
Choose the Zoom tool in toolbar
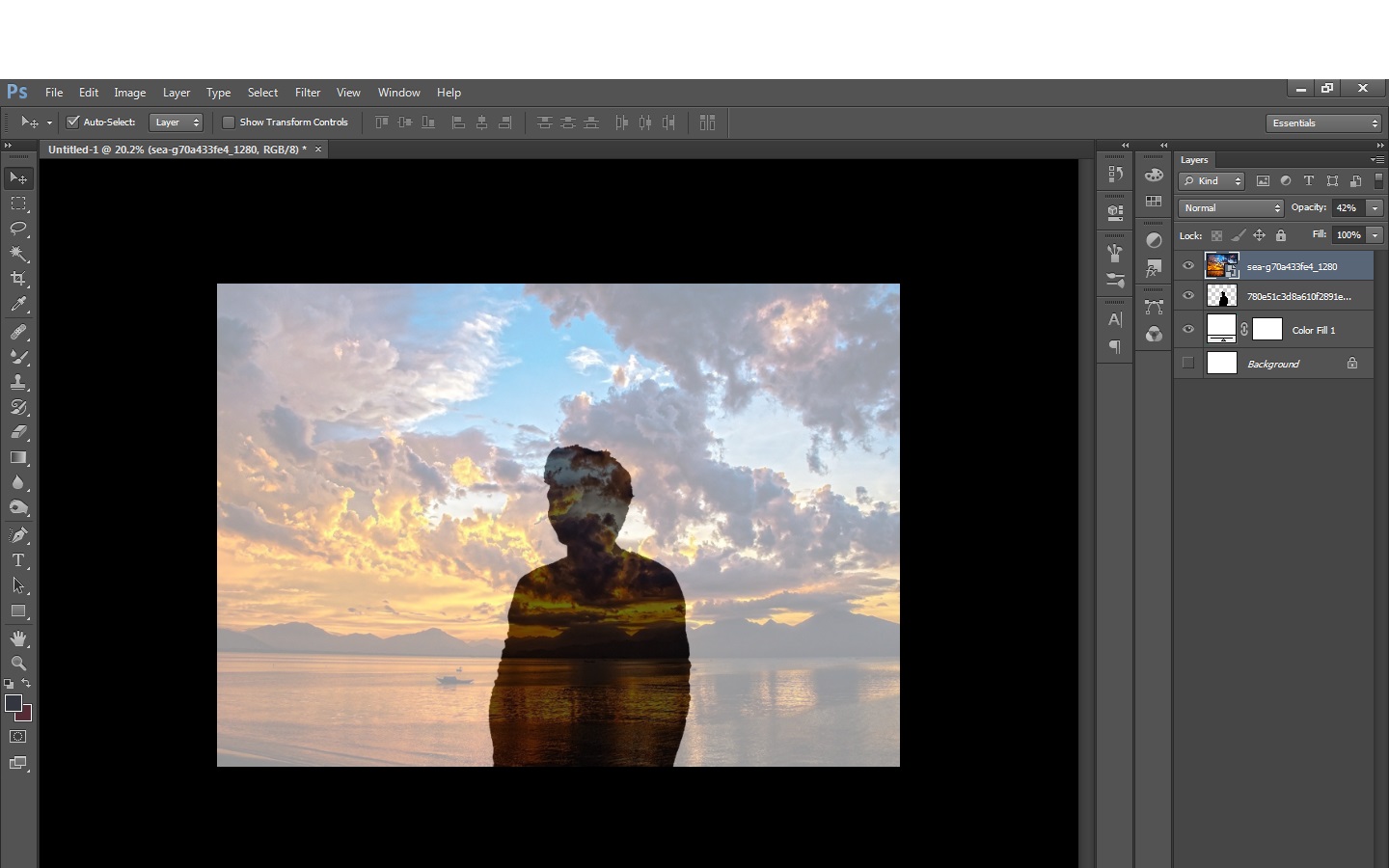click(18, 664)
